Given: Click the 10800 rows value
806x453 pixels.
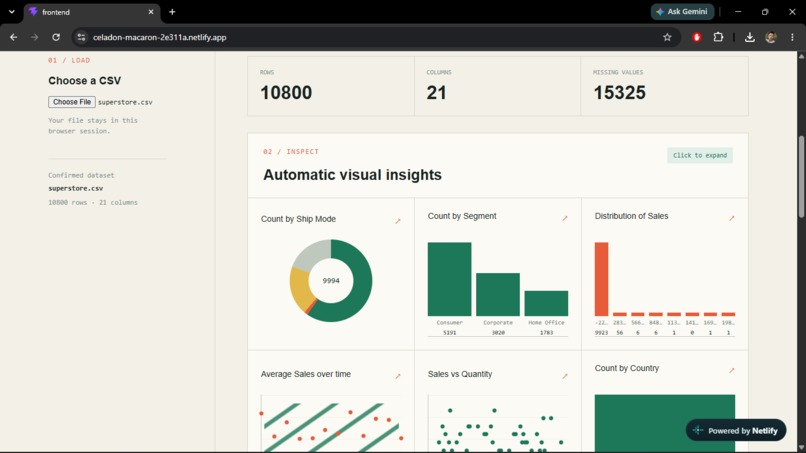Looking at the screenshot, I should (x=286, y=93).
